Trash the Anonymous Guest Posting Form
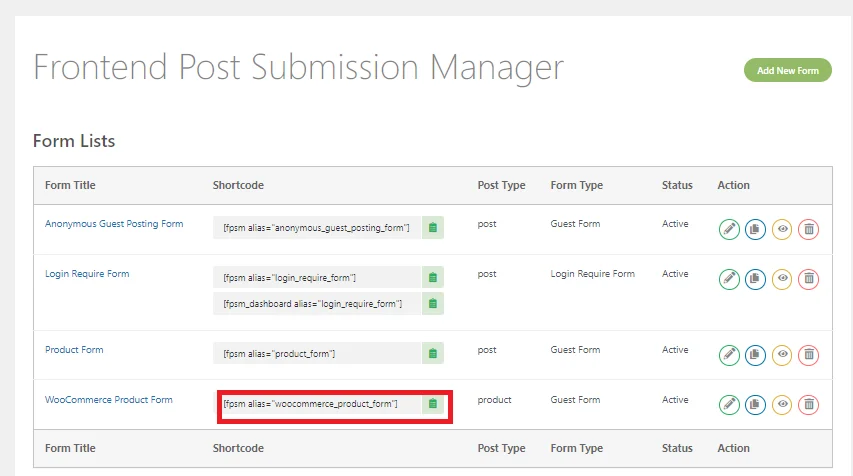This screenshot has width=853, height=476. 809,229
